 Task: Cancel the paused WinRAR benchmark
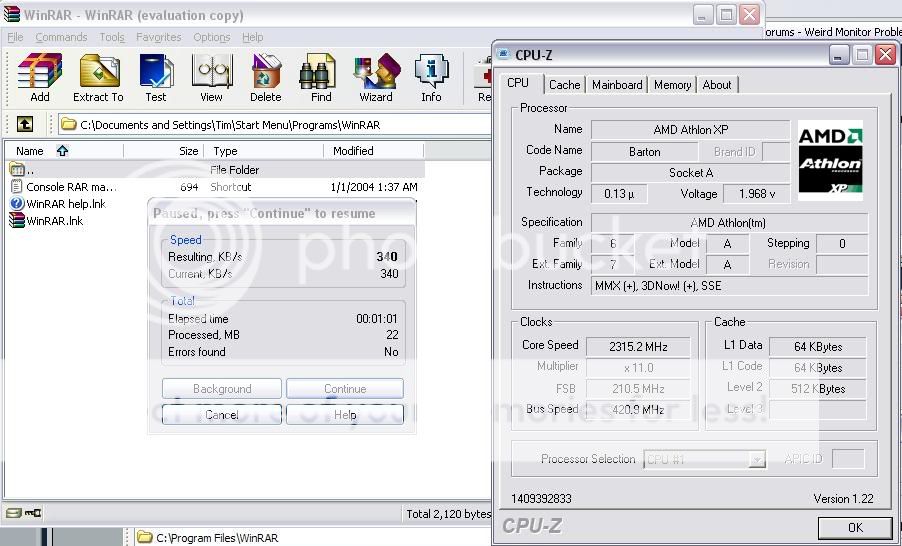(x=222, y=415)
